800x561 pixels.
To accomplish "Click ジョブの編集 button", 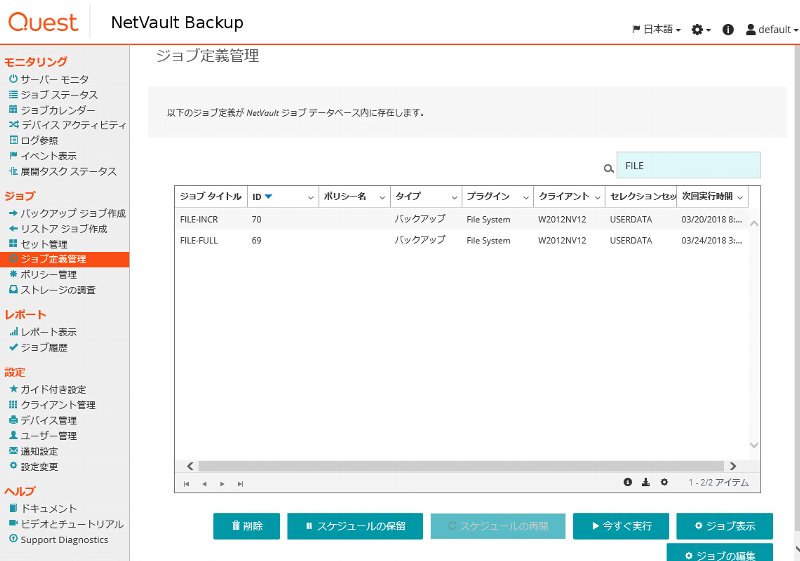I will click(720, 553).
